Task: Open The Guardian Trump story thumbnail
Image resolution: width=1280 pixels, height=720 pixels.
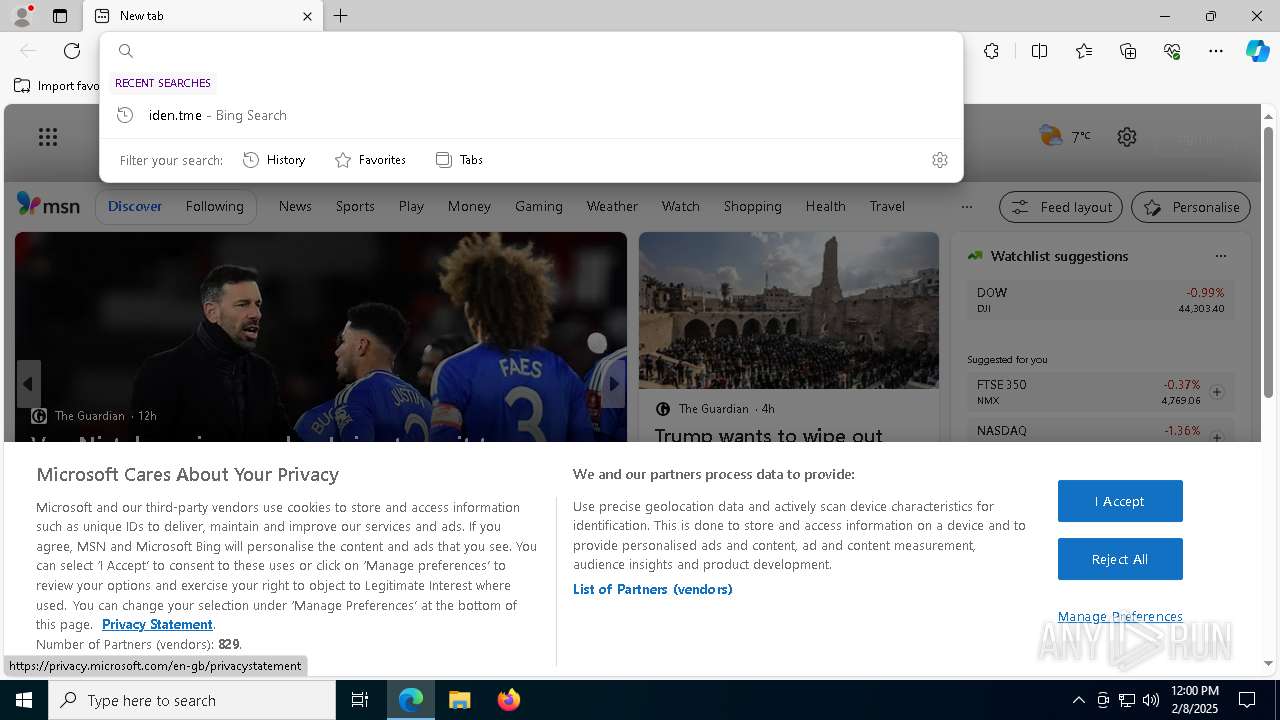Action: click(789, 310)
